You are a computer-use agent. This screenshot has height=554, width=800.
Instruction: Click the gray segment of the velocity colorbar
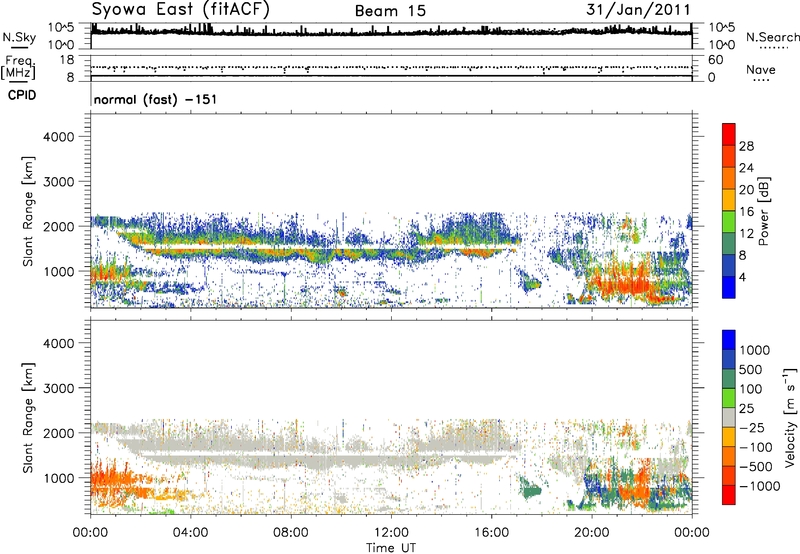click(729, 417)
